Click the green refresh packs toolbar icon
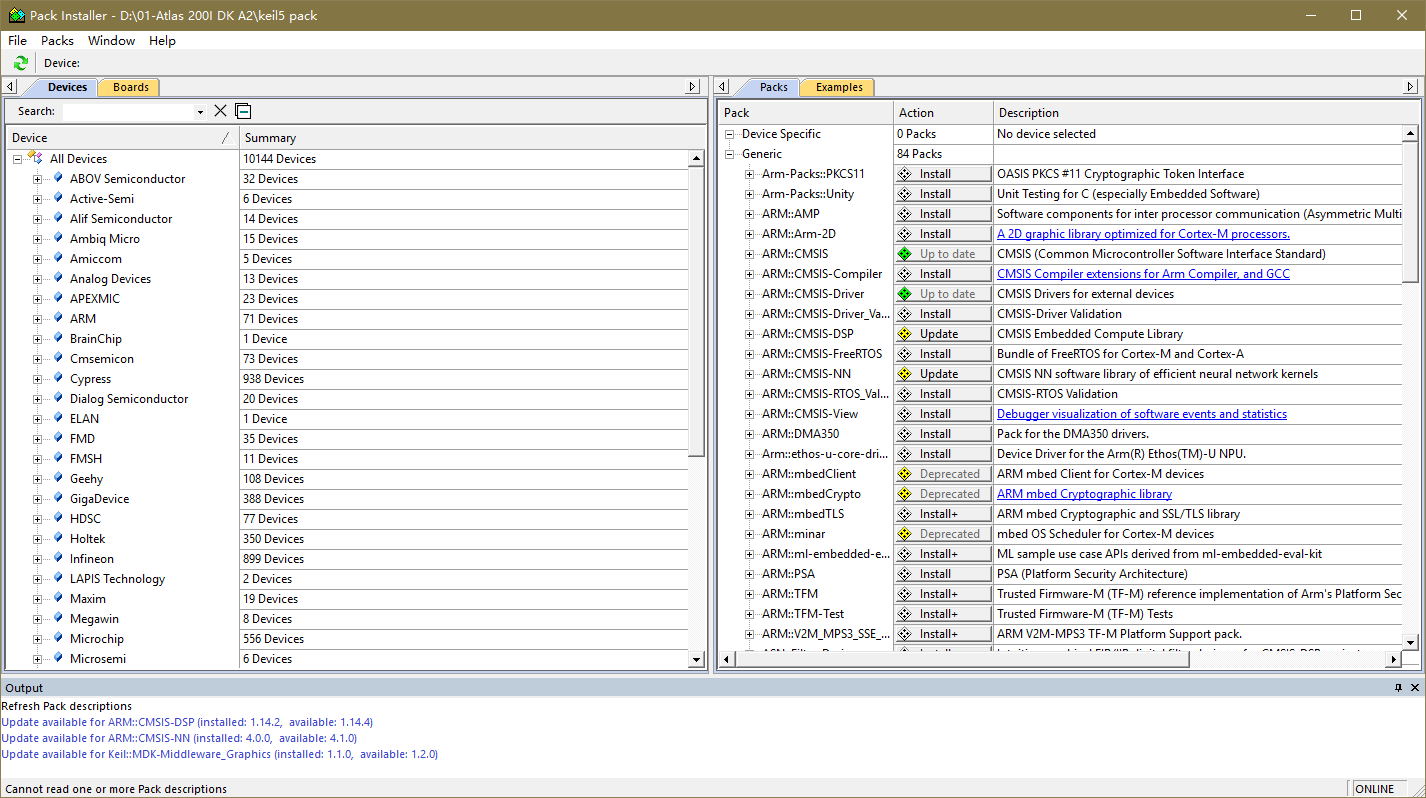 [20, 63]
